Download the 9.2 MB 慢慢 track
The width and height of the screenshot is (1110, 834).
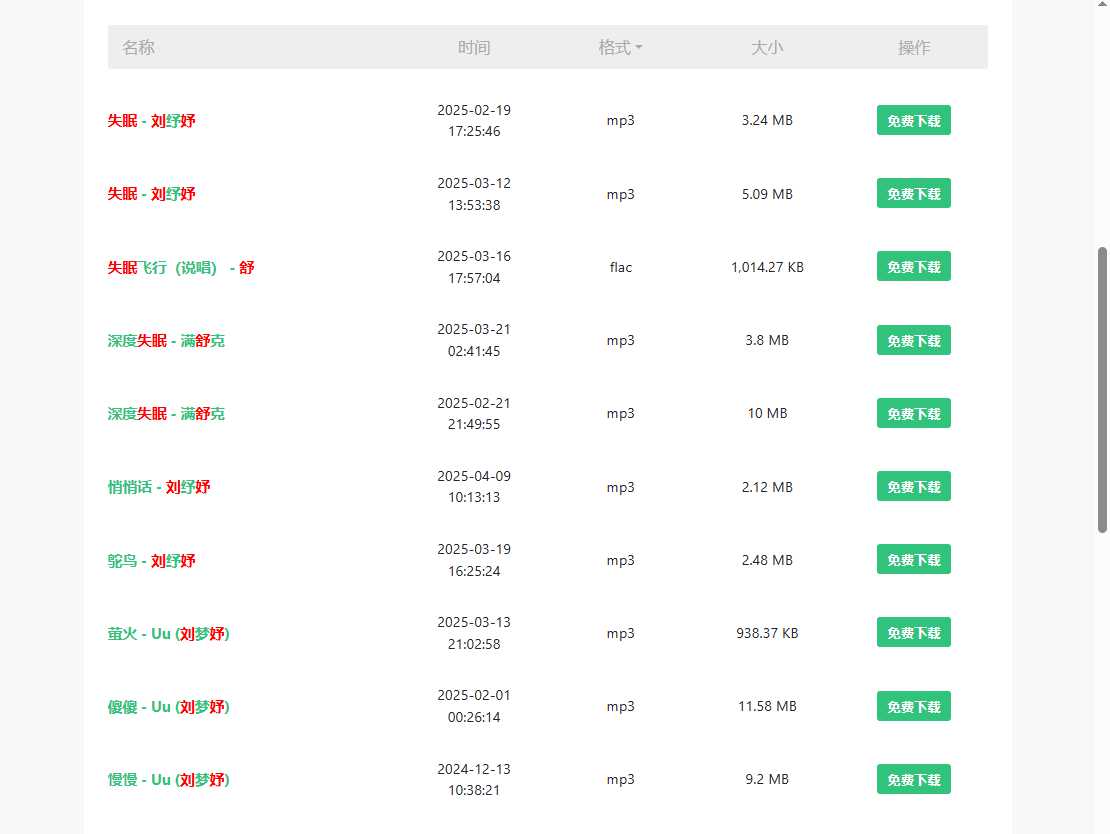click(x=913, y=779)
